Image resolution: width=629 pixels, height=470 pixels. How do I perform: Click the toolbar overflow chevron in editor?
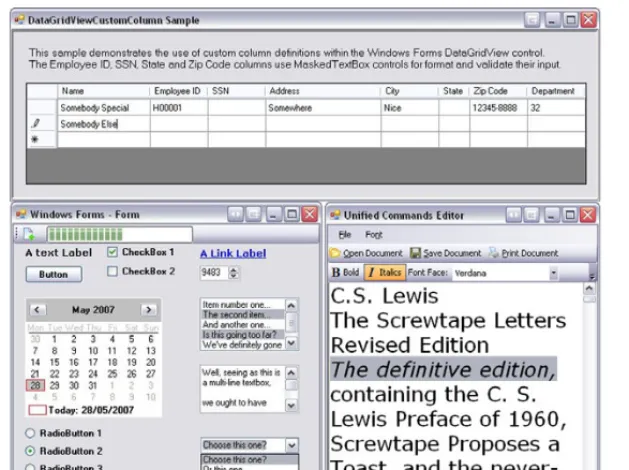pos(592,275)
